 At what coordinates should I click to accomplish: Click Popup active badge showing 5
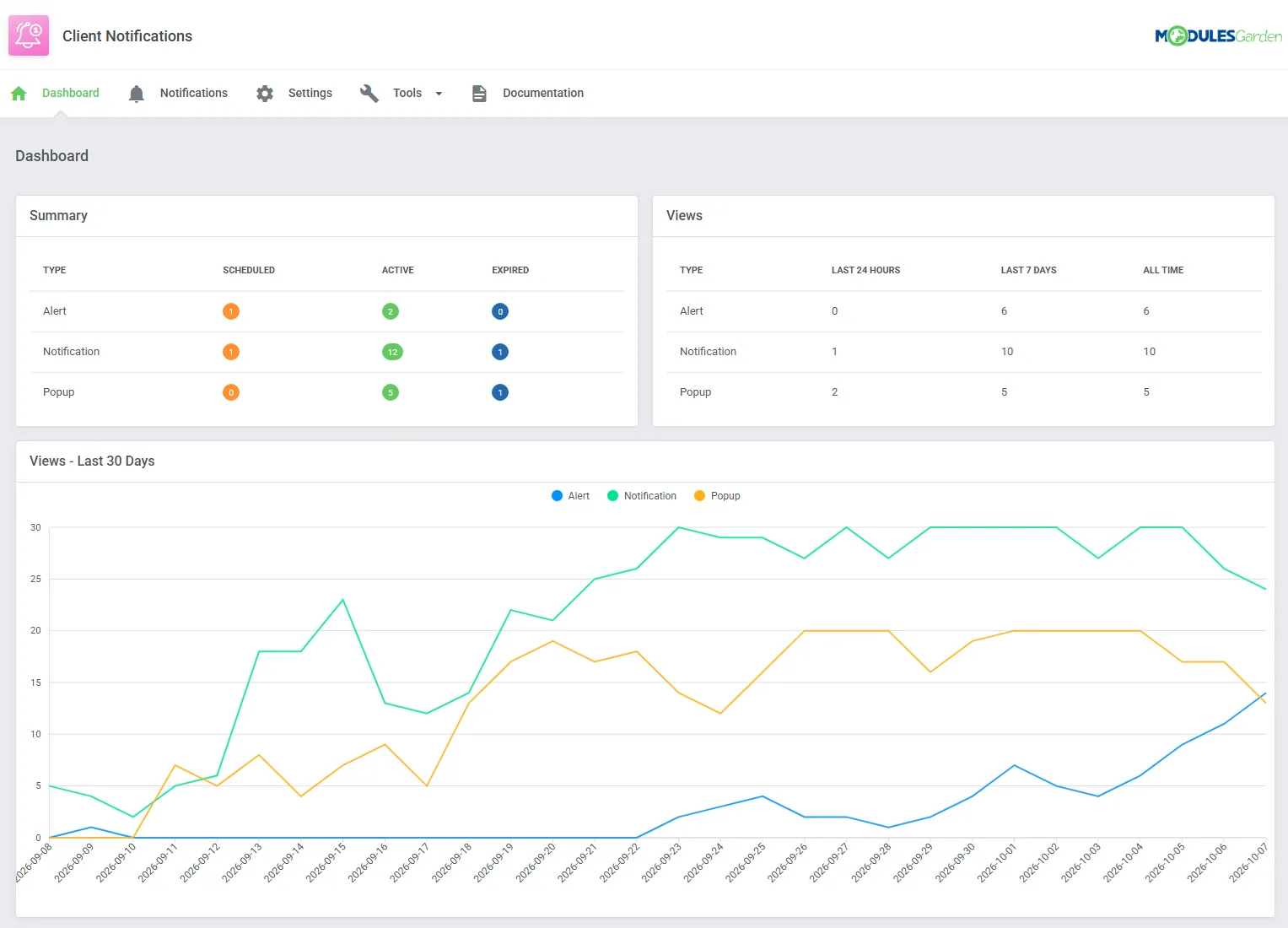click(391, 392)
